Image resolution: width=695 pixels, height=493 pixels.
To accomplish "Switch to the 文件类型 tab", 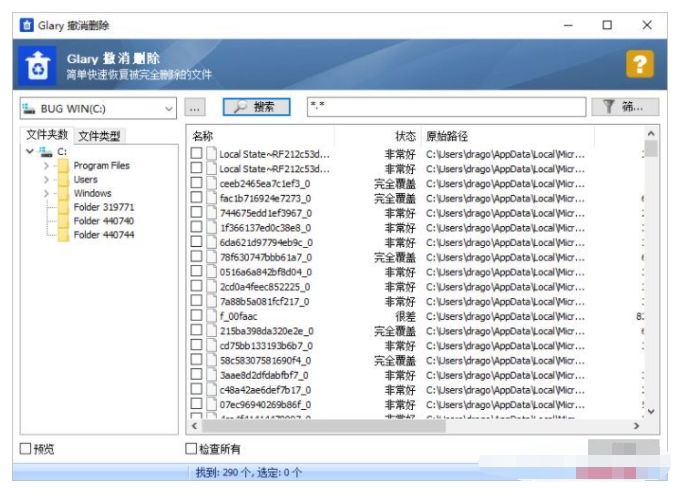I will [x=100, y=136].
